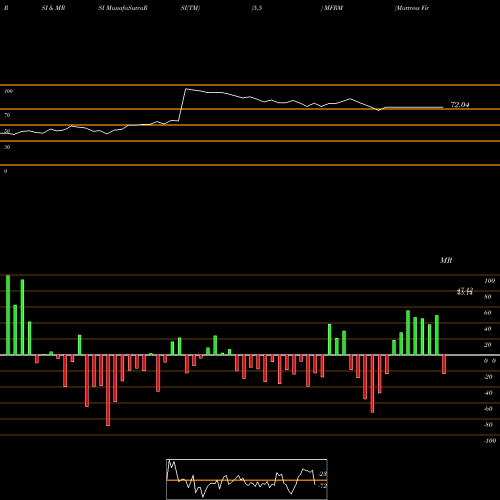The width and height of the screenshot is (500, 500).
Task: Click the 'SI & MR' header label
Action: click(53, 8)
